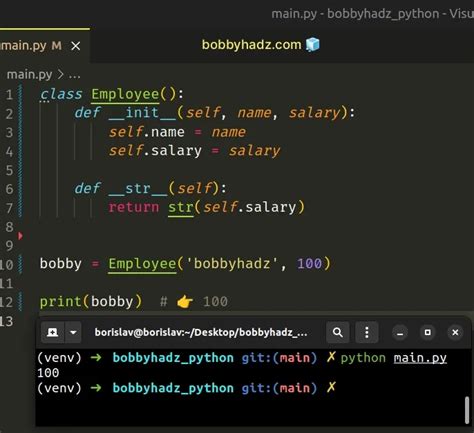This screenshot has width=474, height=433.
Task: Expand the terminal tab dropdown arrow
Action: click(x=73, y=332)
